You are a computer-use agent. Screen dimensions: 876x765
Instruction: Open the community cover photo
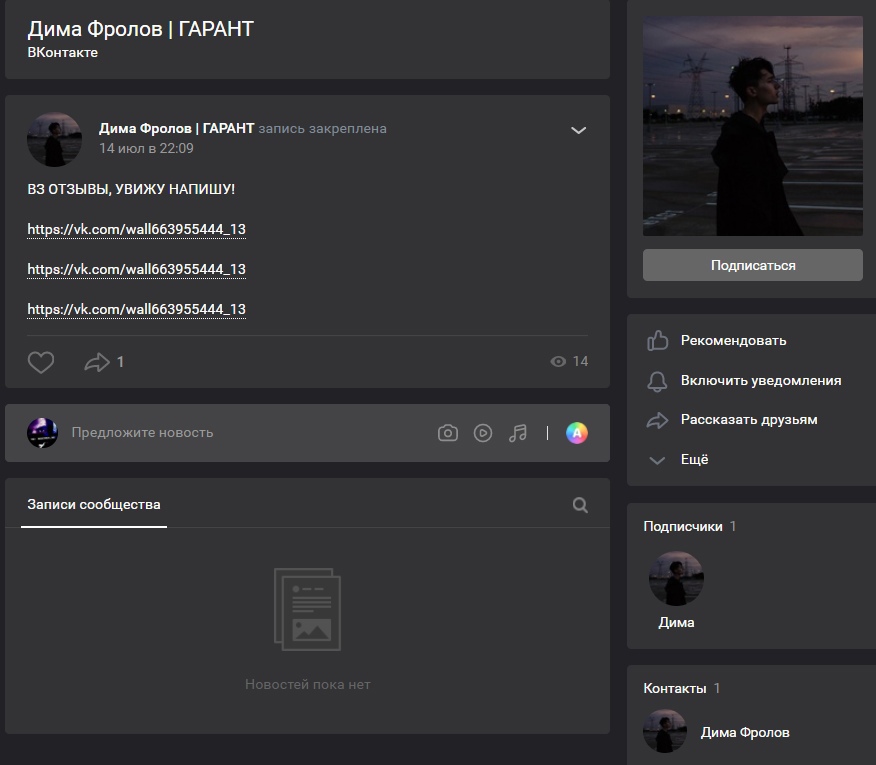752,126
